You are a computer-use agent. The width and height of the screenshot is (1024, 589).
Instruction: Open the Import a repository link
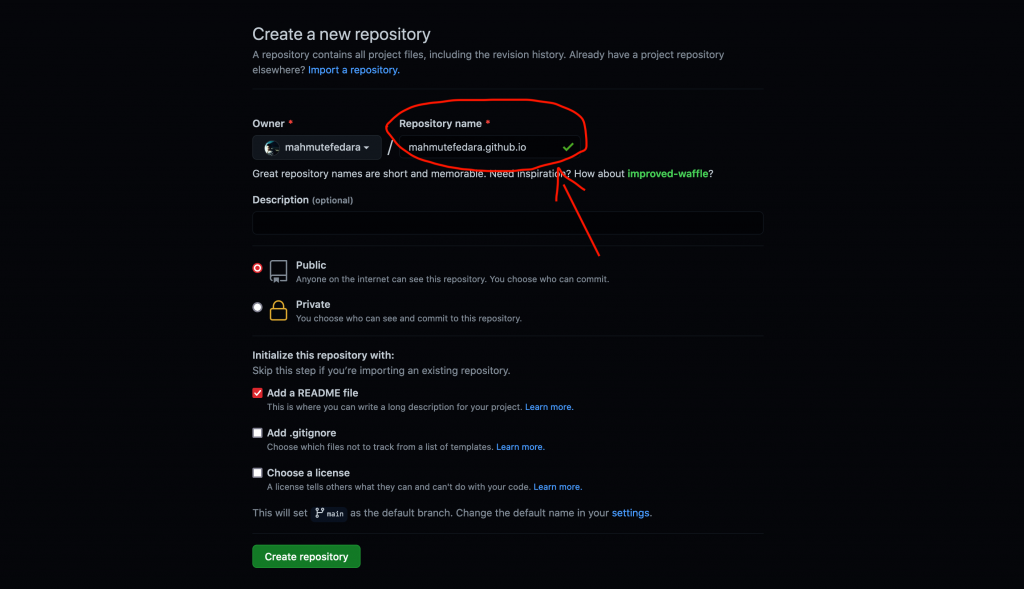pos(353,70)
